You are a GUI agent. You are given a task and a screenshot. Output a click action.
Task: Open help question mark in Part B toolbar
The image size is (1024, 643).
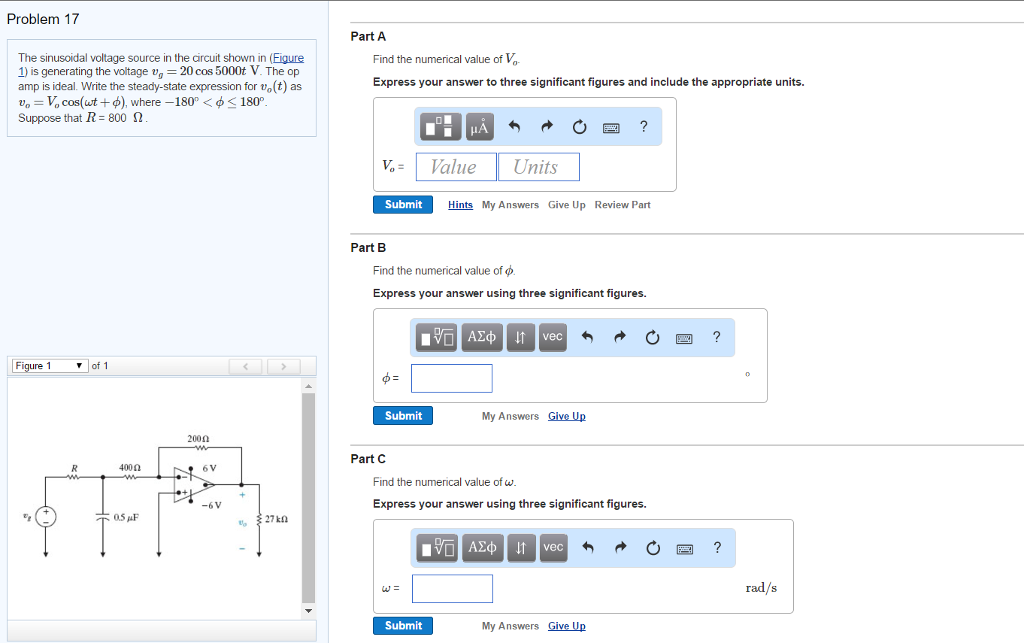click(716, 338)
